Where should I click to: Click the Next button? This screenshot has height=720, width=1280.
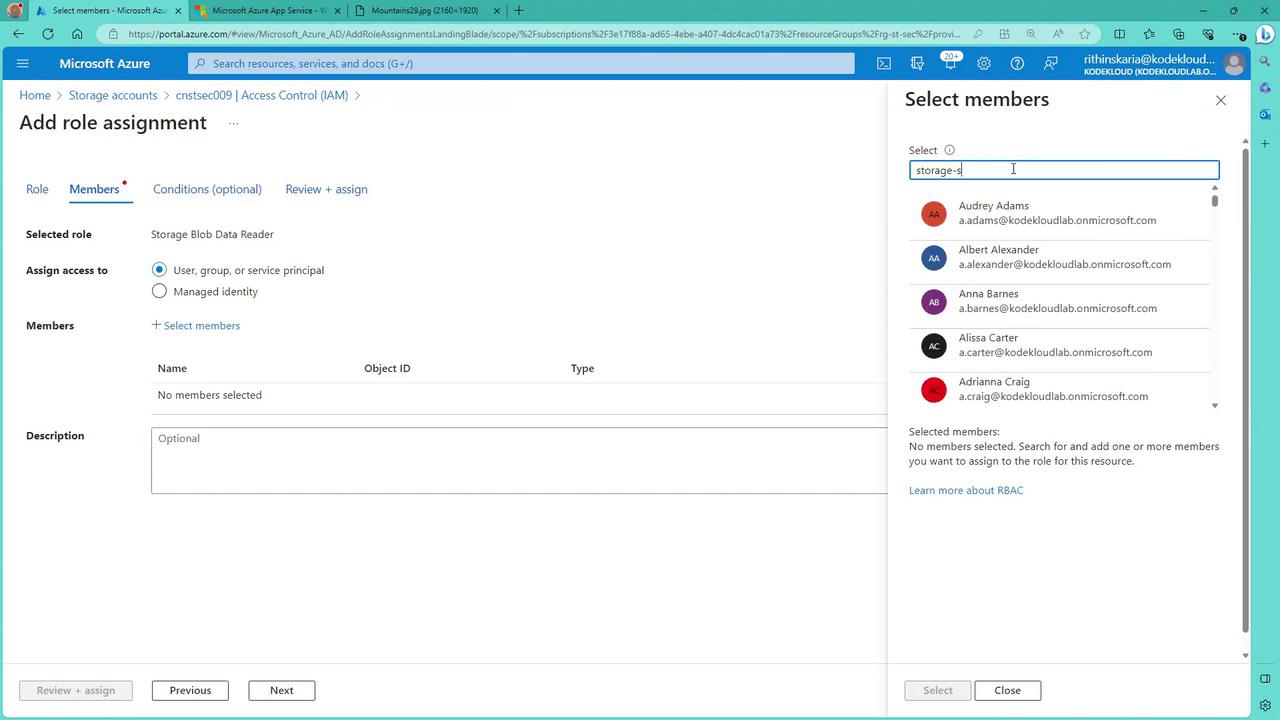point(282,690)
